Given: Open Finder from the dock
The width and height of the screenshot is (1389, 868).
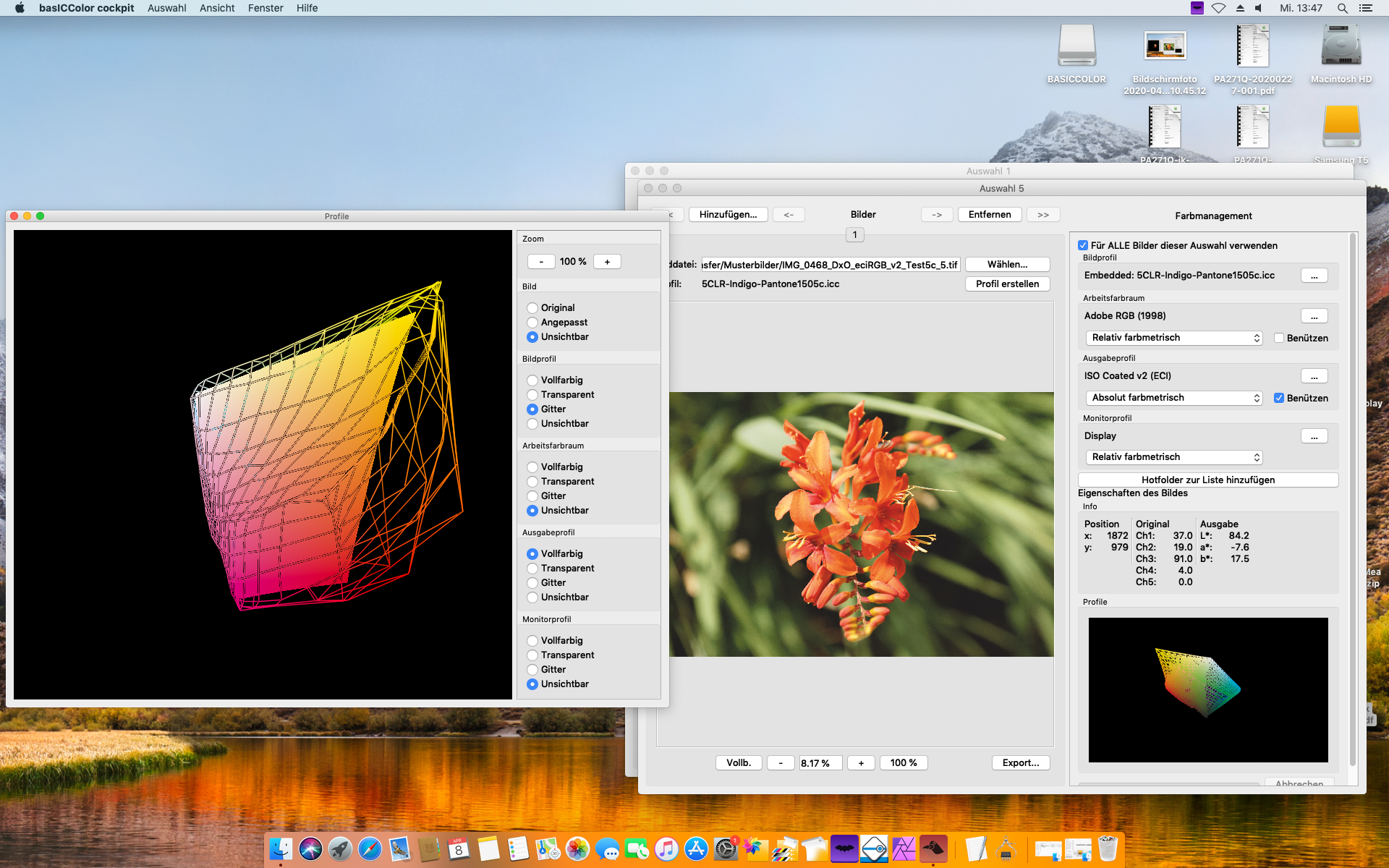Looking at the screenshot, I should 281,848.
